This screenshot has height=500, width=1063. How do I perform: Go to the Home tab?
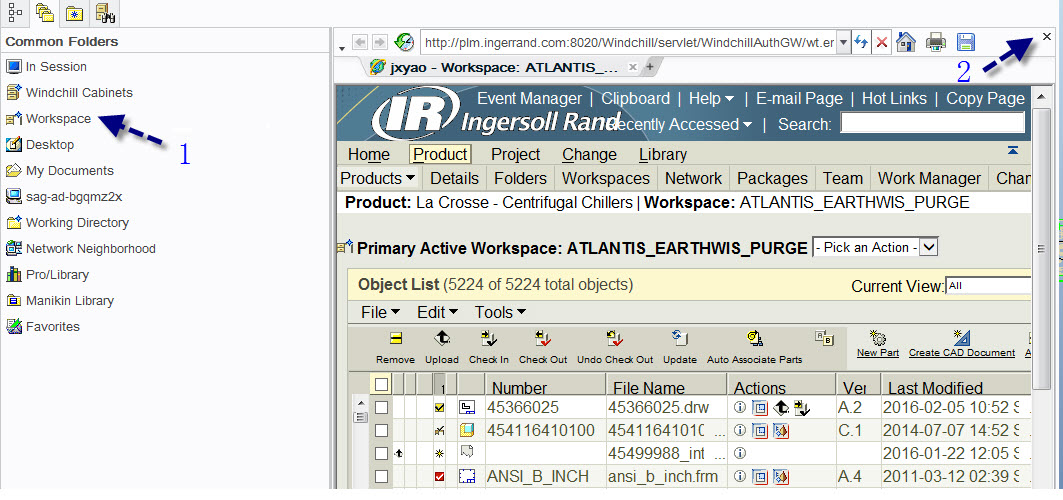369,154
